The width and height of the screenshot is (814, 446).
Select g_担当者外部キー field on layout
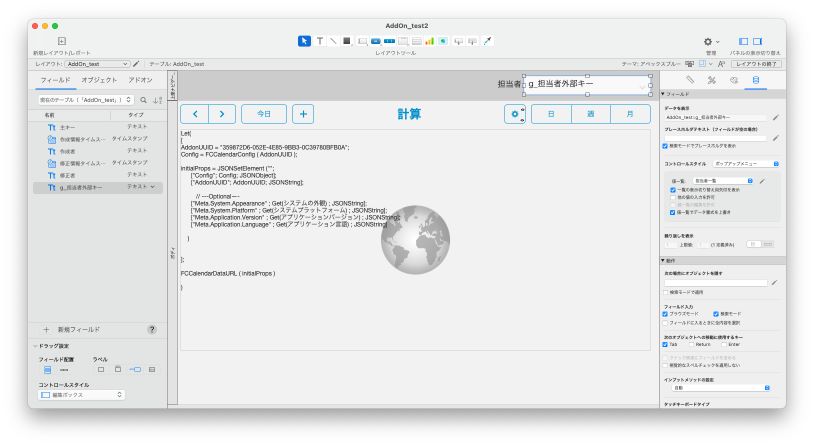[587, 85]
